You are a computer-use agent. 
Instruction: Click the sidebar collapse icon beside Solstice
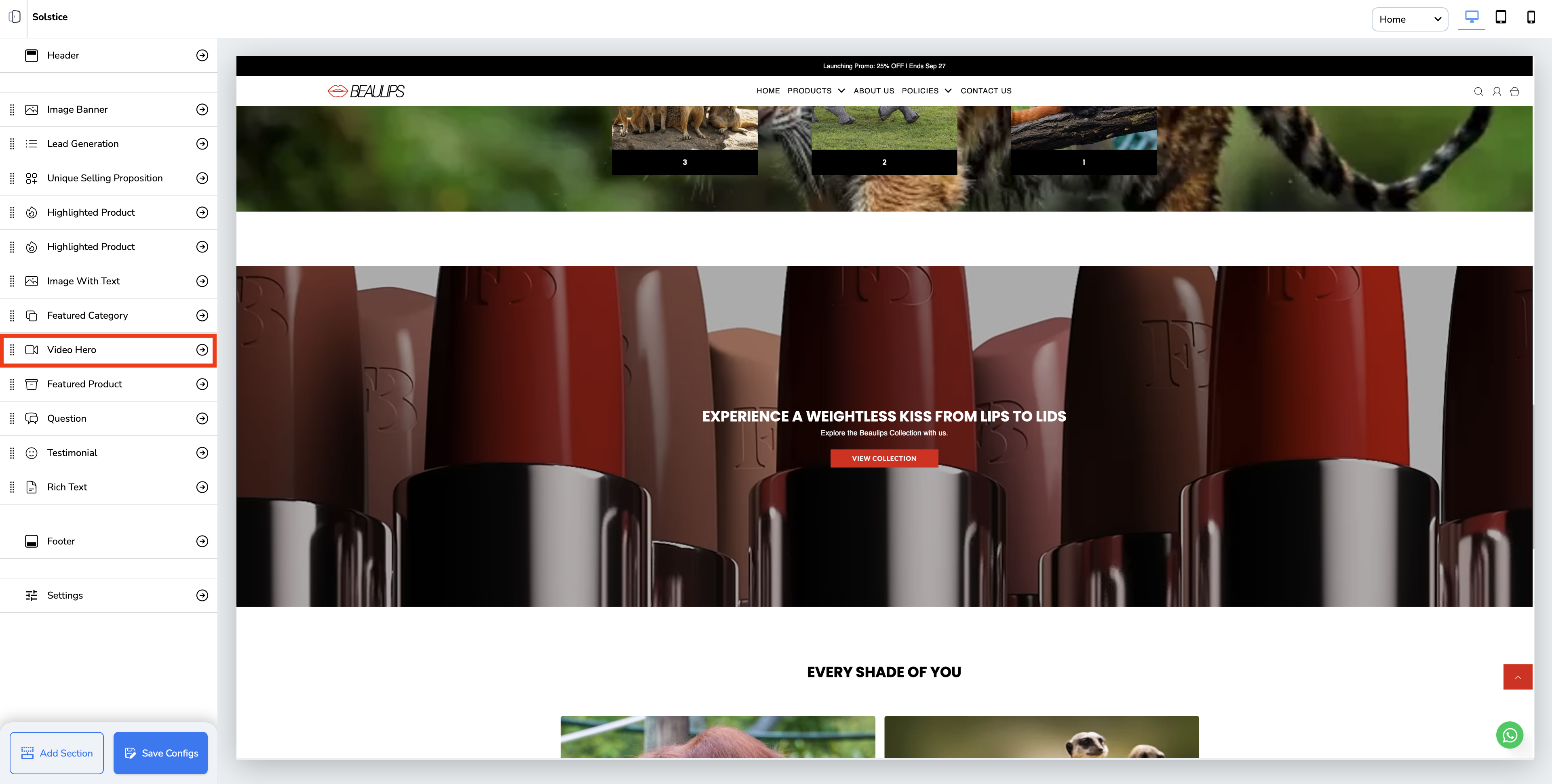[x=15, y=17]
